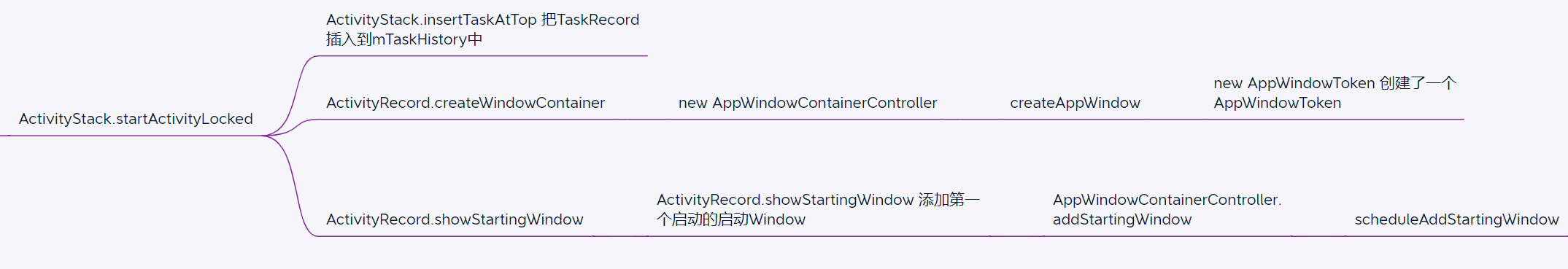
Task: Select the new AppWindowToken 创建了一个 node
Action: click(x=1335, y=93)
